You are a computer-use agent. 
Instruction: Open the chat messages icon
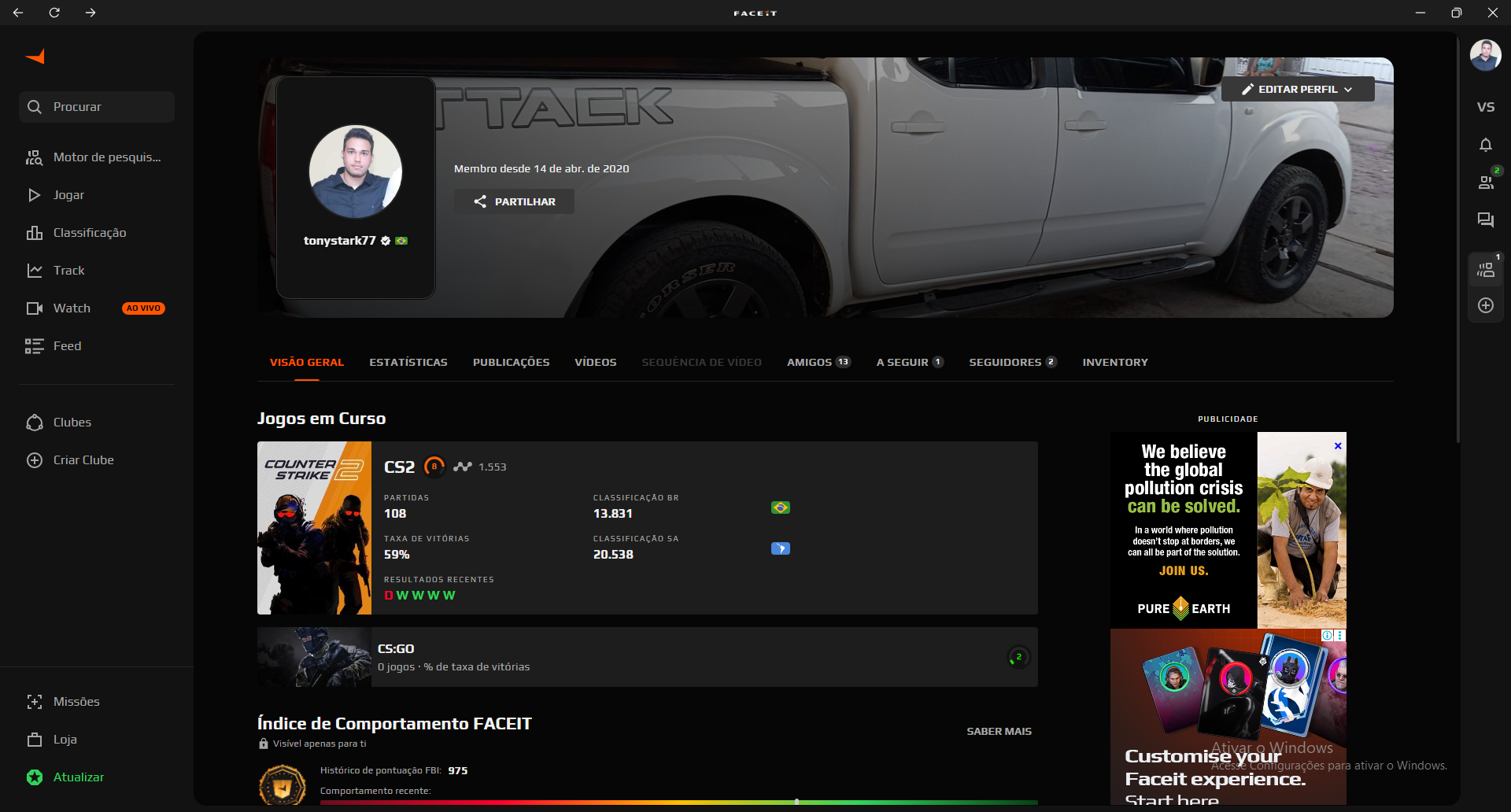click(x=1486, y=220)
